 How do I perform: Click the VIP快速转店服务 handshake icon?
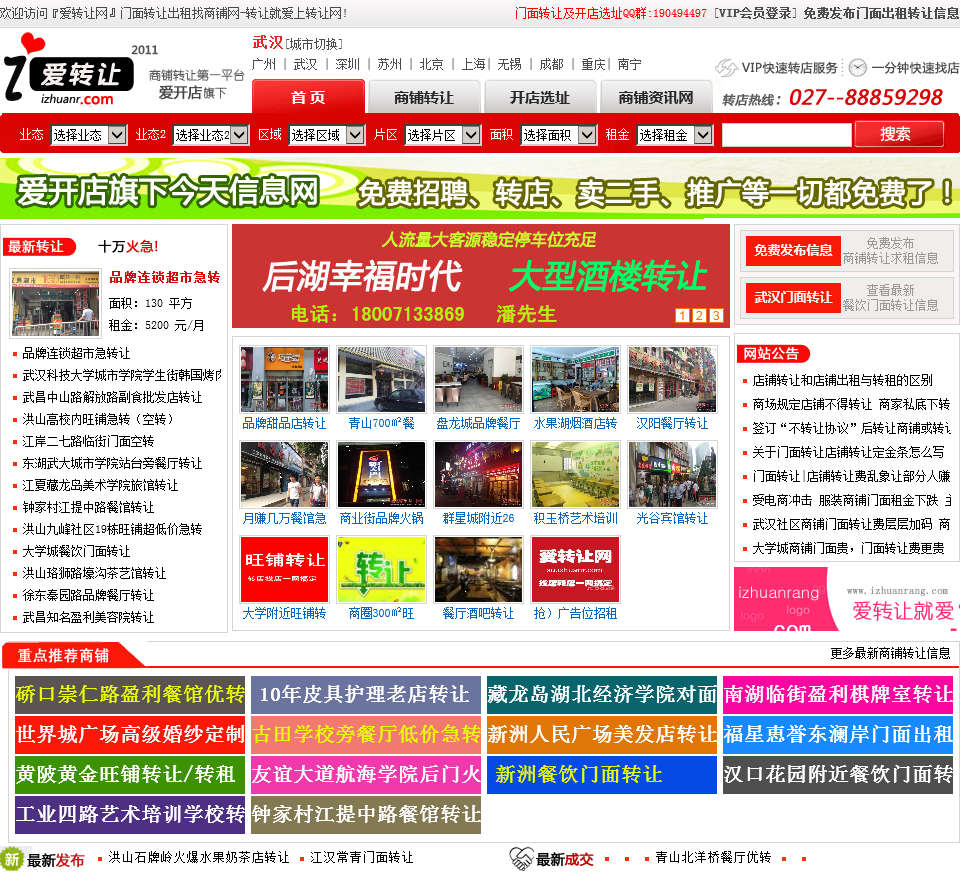pos(726,67)
